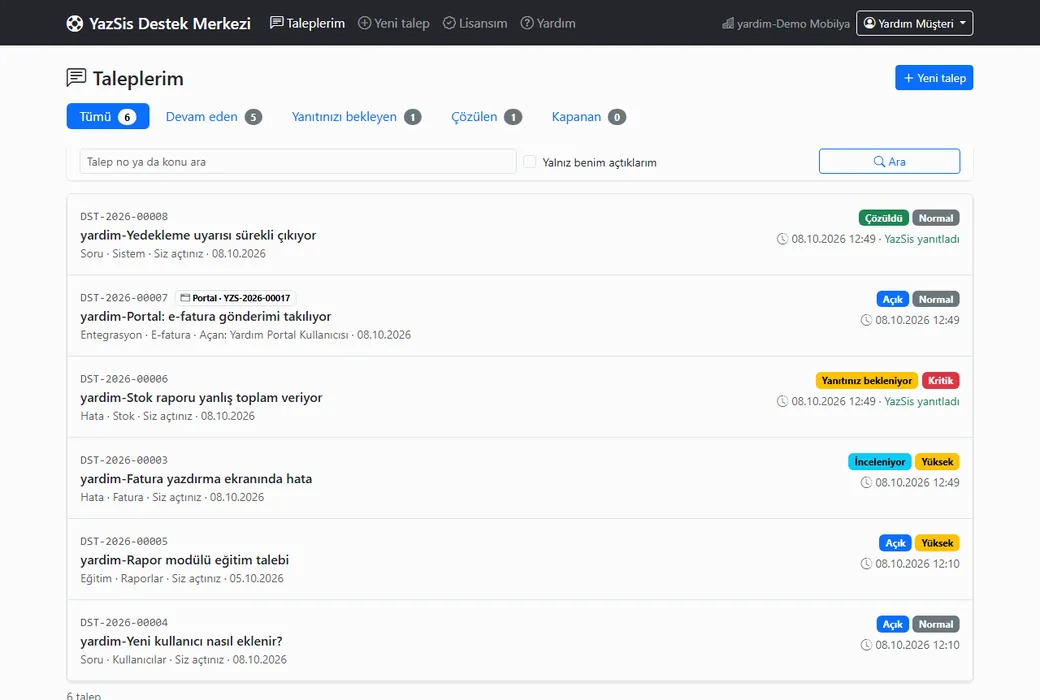Click the cyan İnceleniyor status badge
1040x700 pixels.
(879, 462)
